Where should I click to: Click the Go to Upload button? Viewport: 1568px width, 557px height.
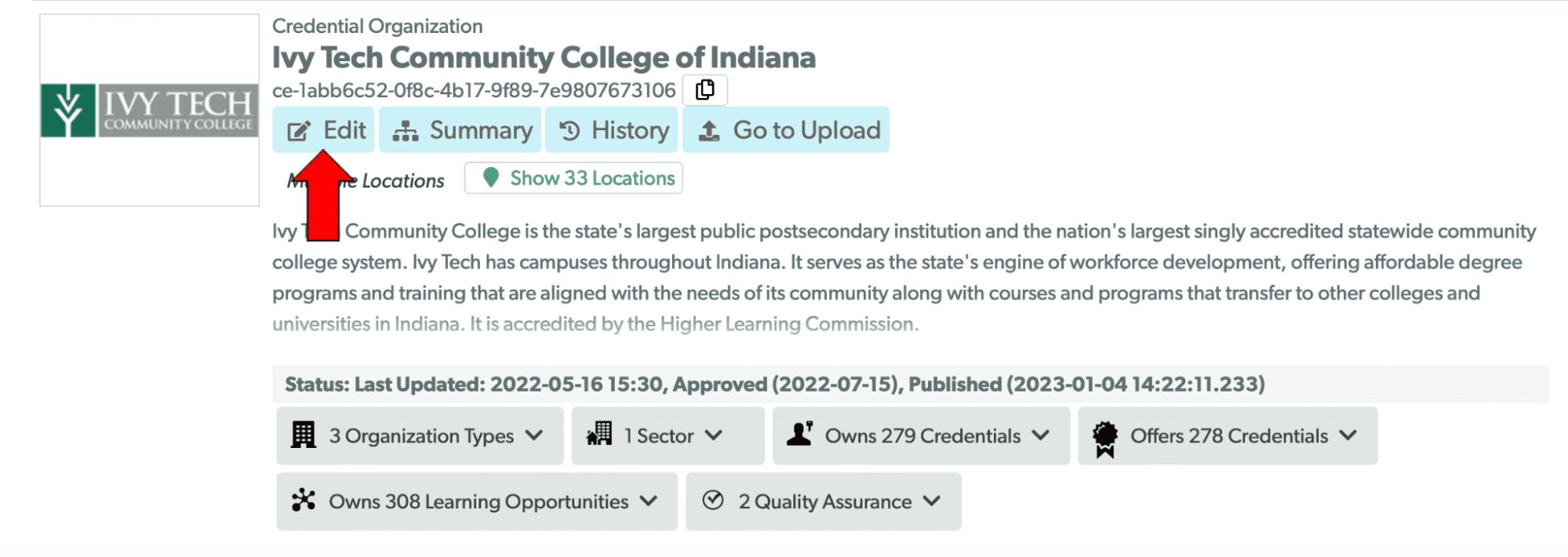(x=785, y=129)
